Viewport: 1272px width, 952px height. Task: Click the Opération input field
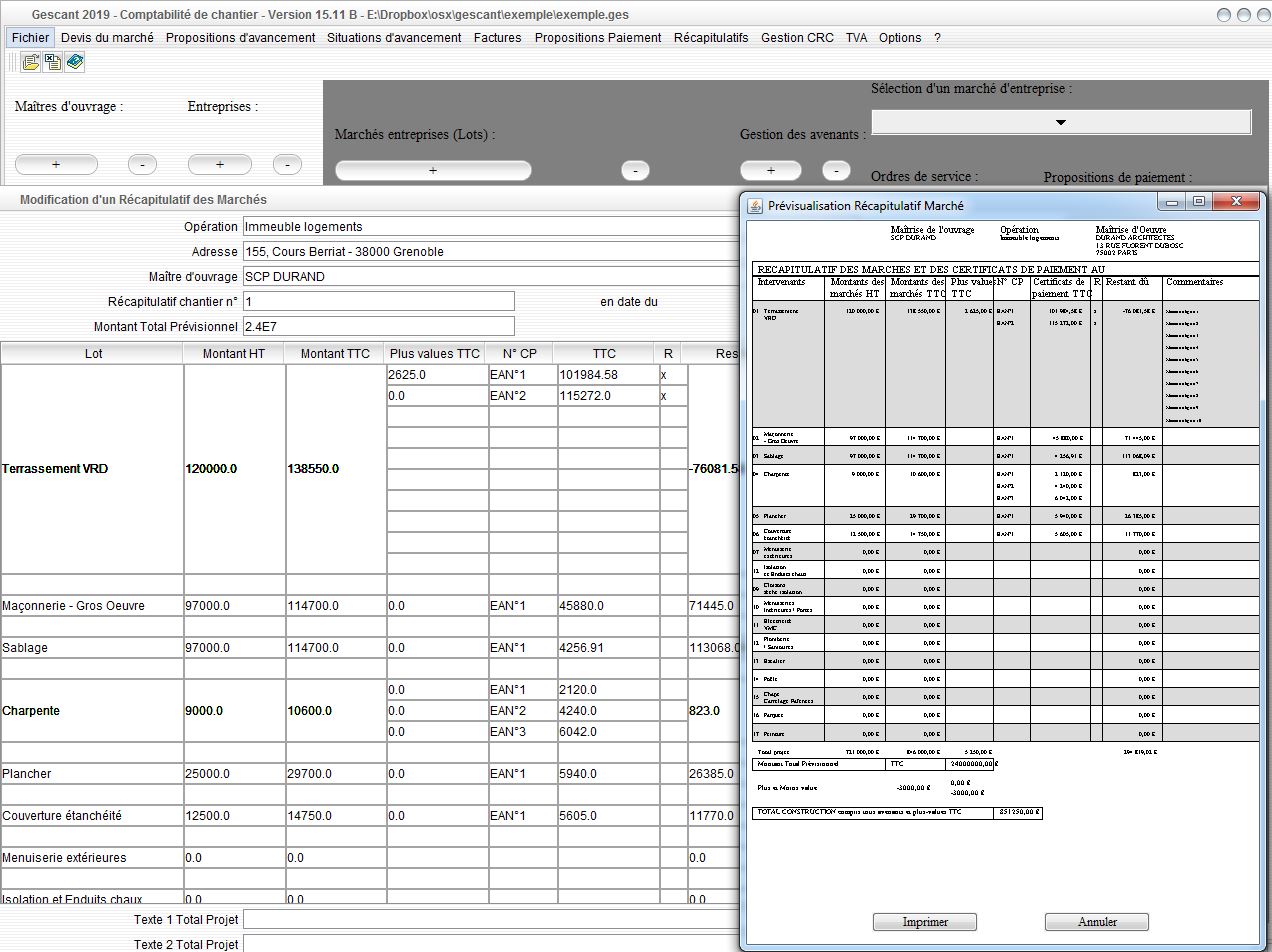click(491, 227)
